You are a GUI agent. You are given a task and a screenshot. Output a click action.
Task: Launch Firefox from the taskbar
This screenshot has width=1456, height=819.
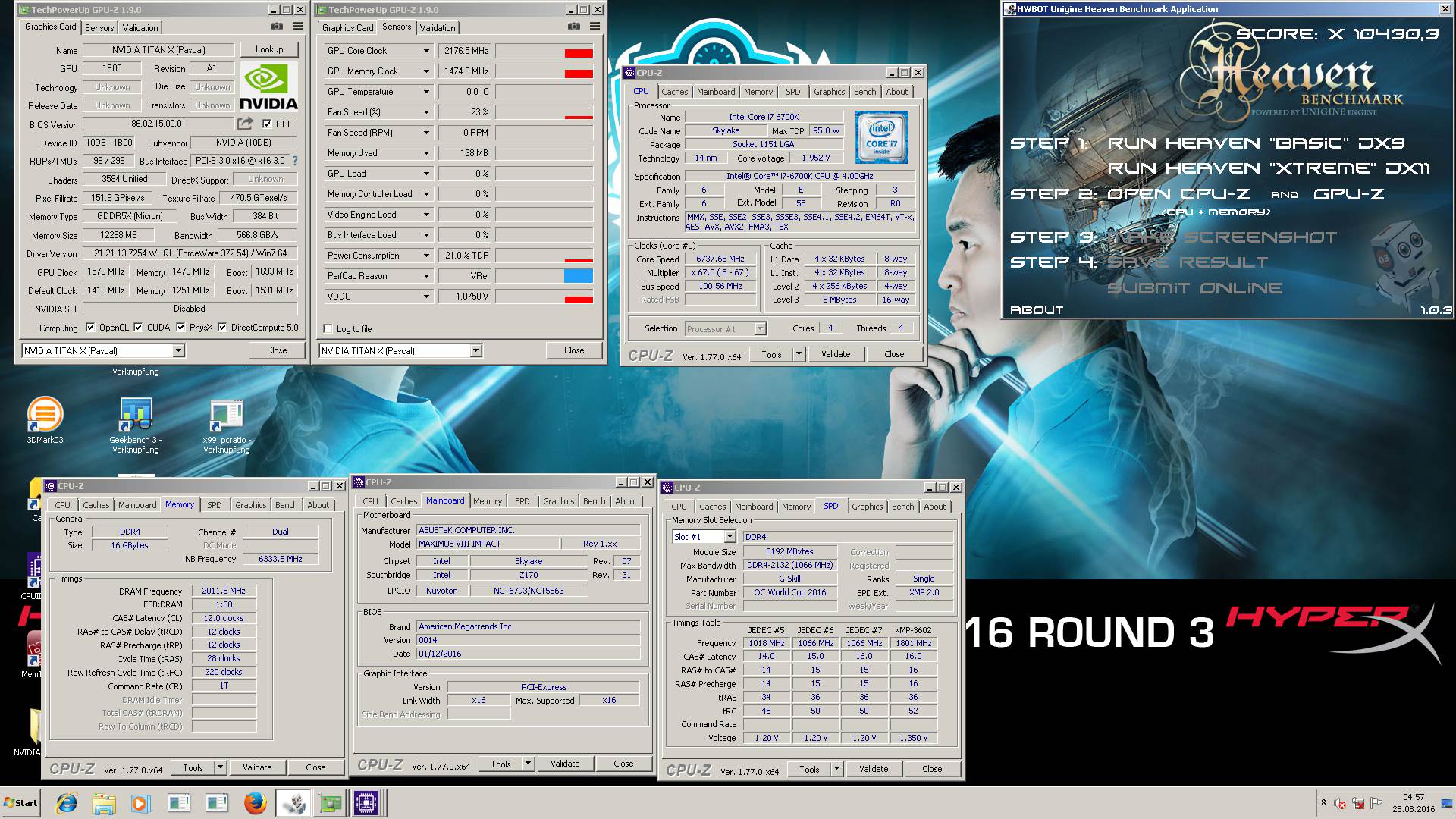tap(256, 803)
